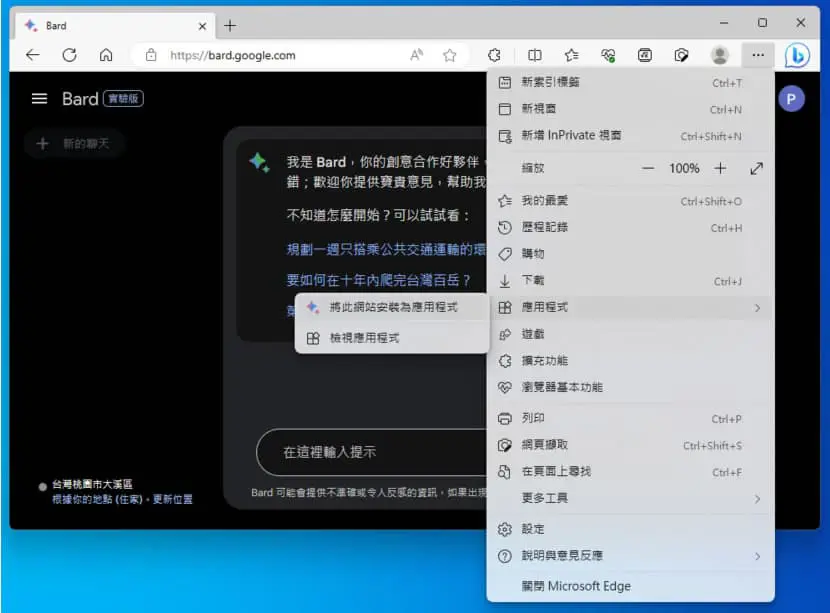Viewport: 830px width, 613px height.
Task: Open 設定 from the Edge menu
Action: 630,529
